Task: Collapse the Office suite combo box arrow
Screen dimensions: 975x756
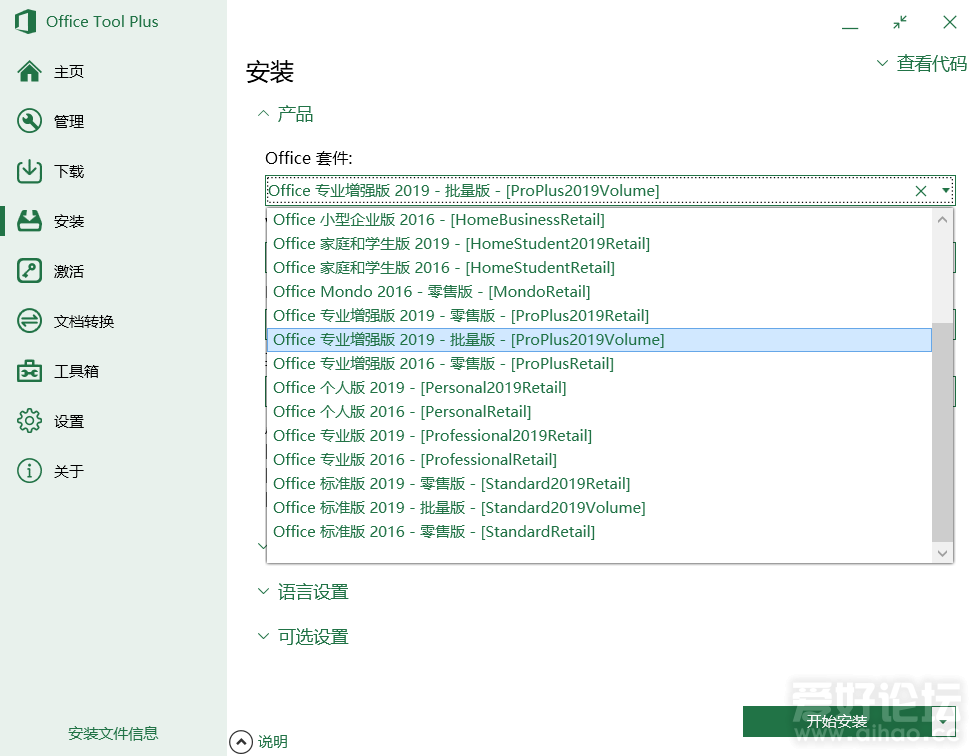Action: [945, 191]
